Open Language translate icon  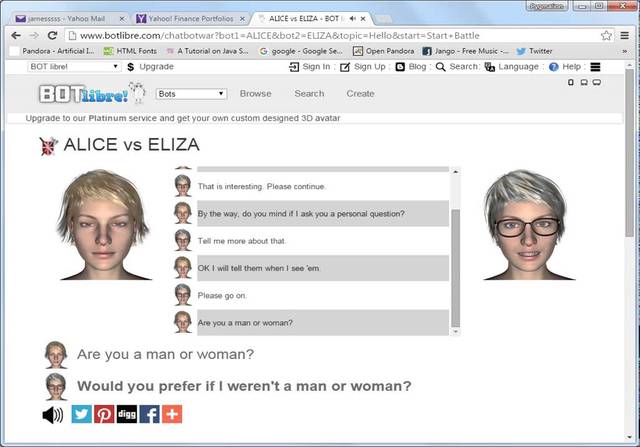[490, 67]
